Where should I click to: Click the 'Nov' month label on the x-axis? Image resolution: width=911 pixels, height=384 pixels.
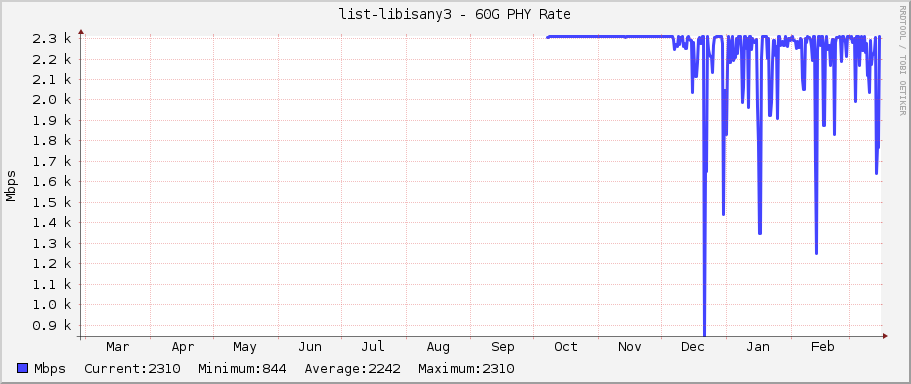coord(629,347)
